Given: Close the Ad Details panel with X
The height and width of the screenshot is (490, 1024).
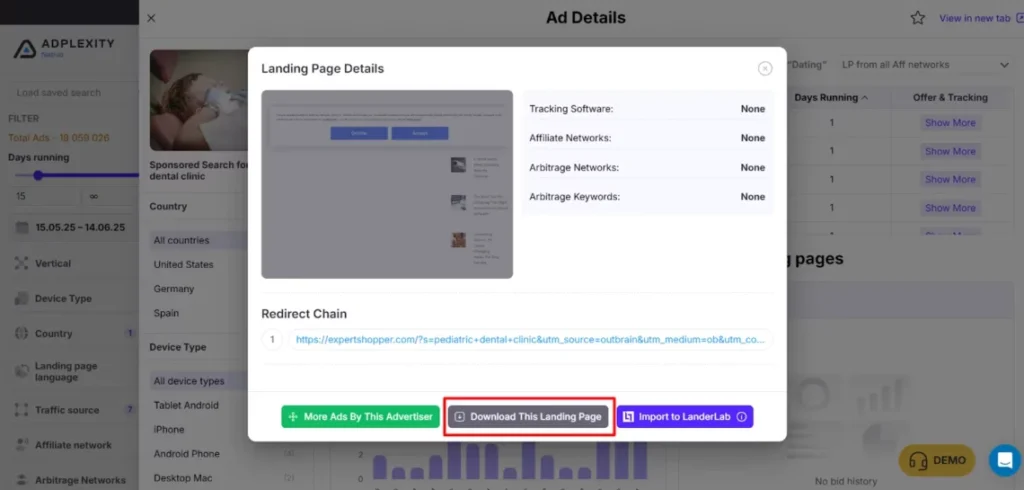Looking at the screenshot, I should tap(151, 18).
